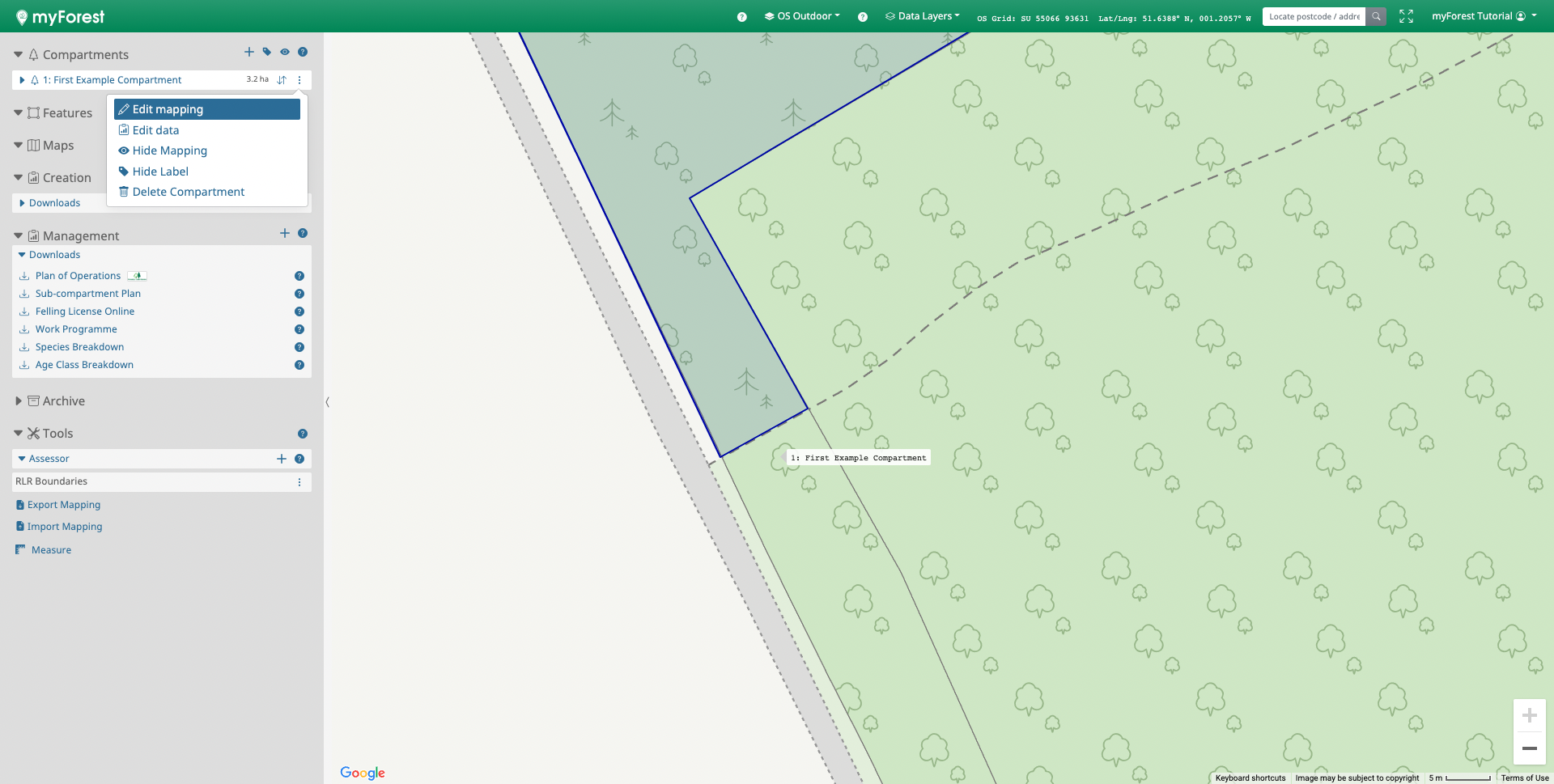Screen dimensions: 1554x784
Task: Expand the Archive section
Action: coord(19,401)
